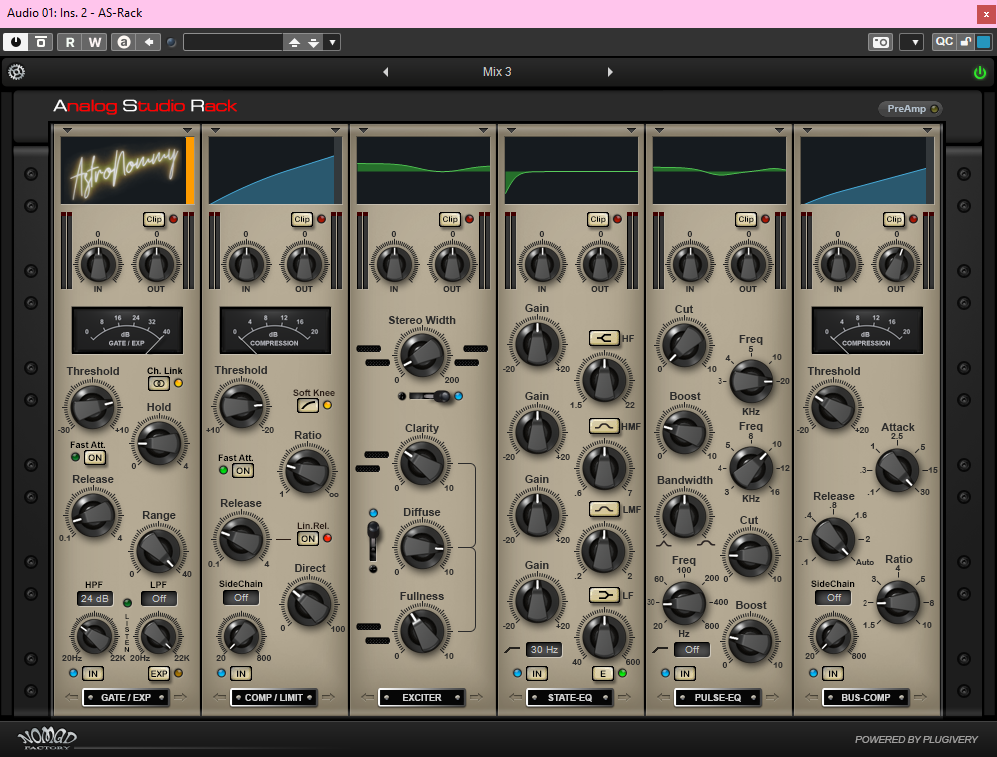Open LPF Off selector in GATE / EXP
The image size is (997, 757).
tap(159, 598)
